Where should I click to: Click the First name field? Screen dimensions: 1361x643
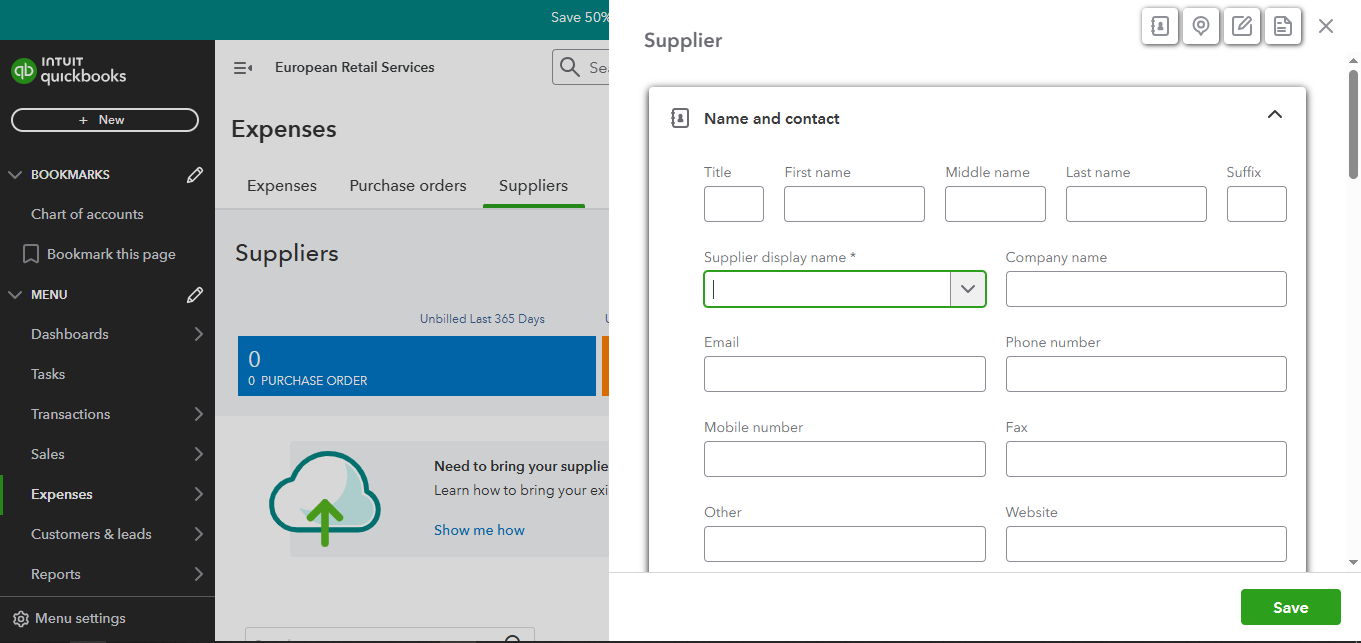pos(854,204)
